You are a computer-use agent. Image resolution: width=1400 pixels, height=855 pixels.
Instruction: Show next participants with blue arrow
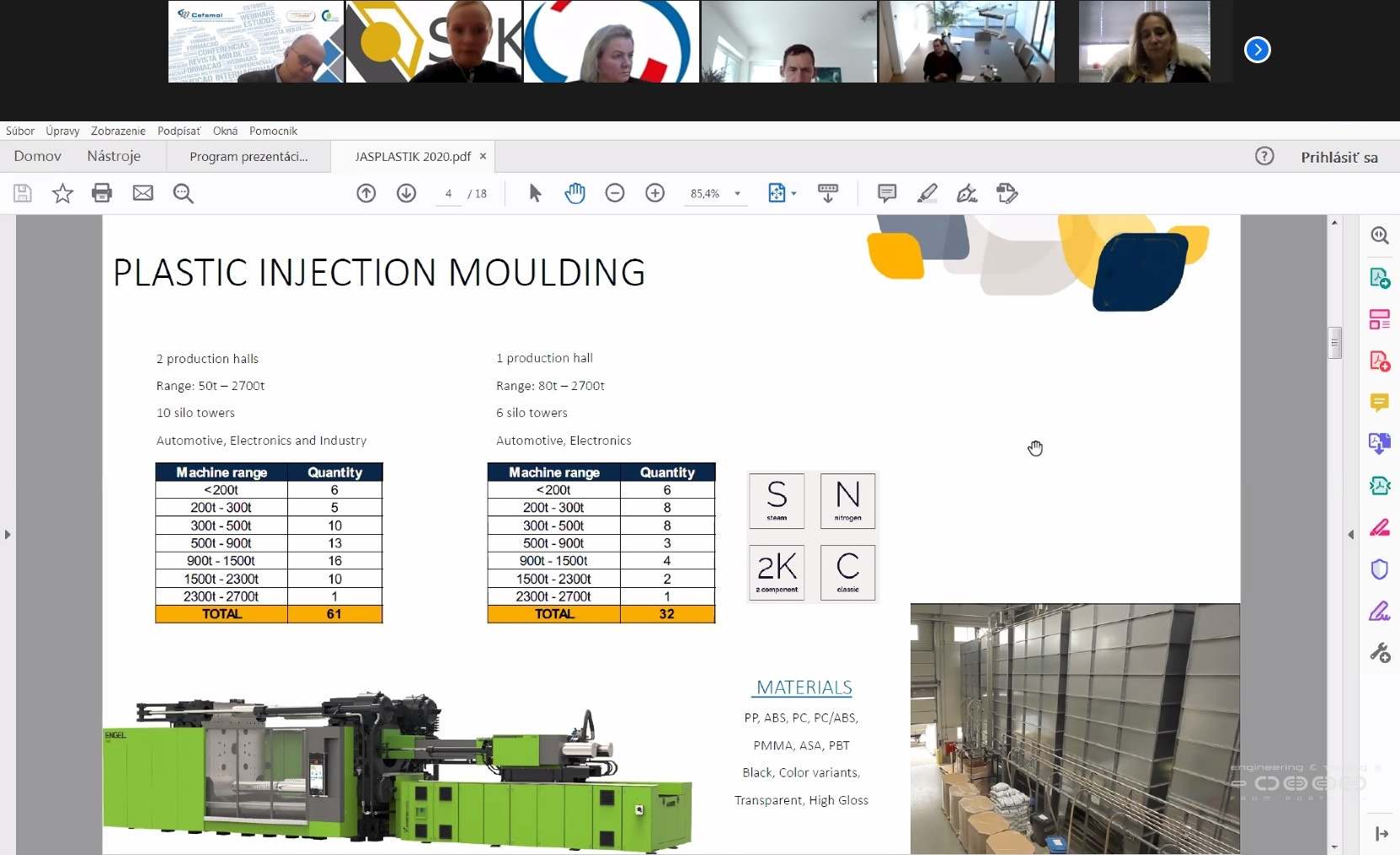pyautogui.click(x=1257, y=50)
